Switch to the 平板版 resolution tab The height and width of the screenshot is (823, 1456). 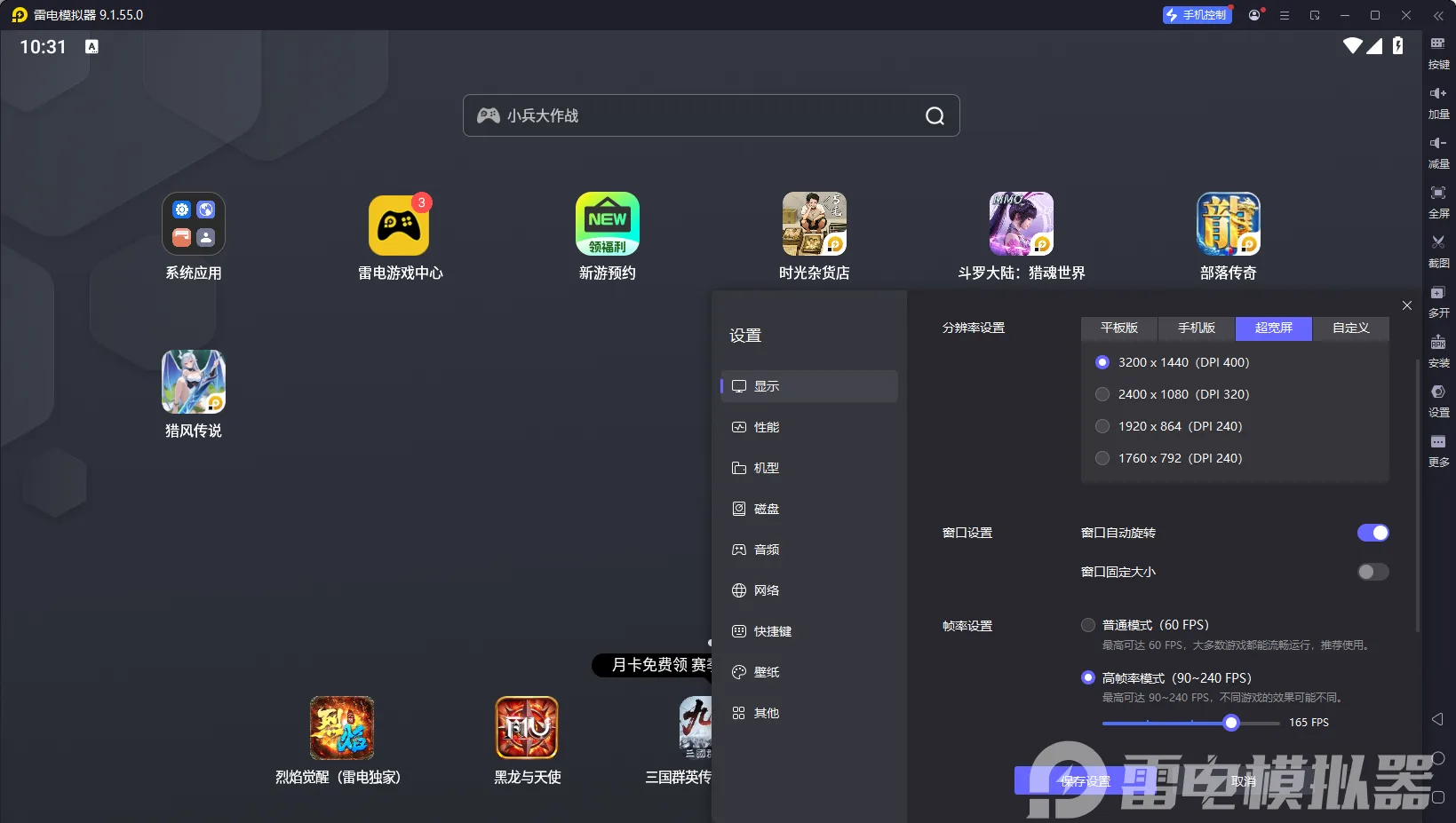pyautogui.click(x=1119, y=328)
